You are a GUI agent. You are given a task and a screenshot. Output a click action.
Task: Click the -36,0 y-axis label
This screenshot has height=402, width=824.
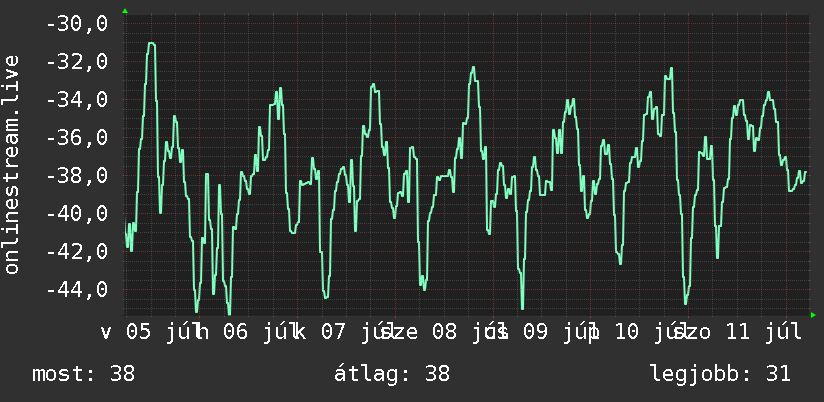(x=77, y=138)
